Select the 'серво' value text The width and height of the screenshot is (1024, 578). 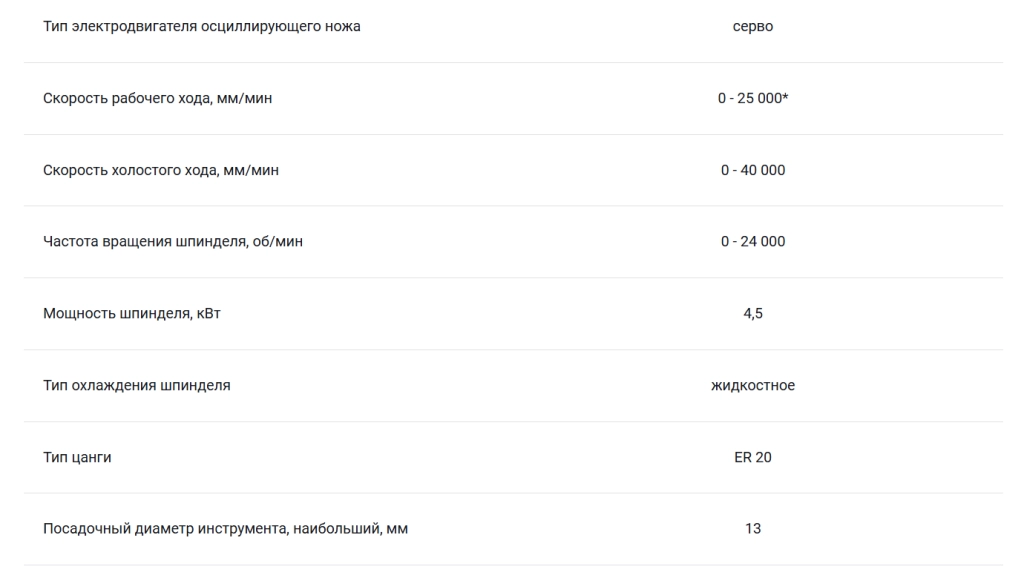click(x=752, y=27)
